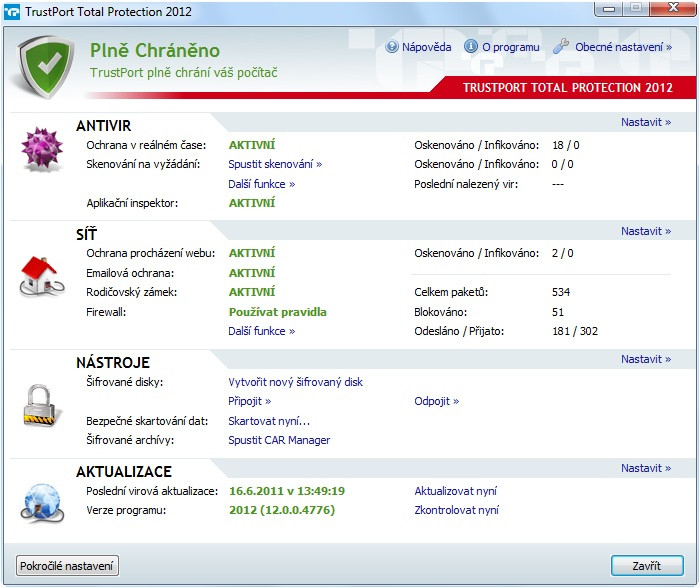Toggle AKTIVNÍ status for Emailová ochrana

point(252,273)
